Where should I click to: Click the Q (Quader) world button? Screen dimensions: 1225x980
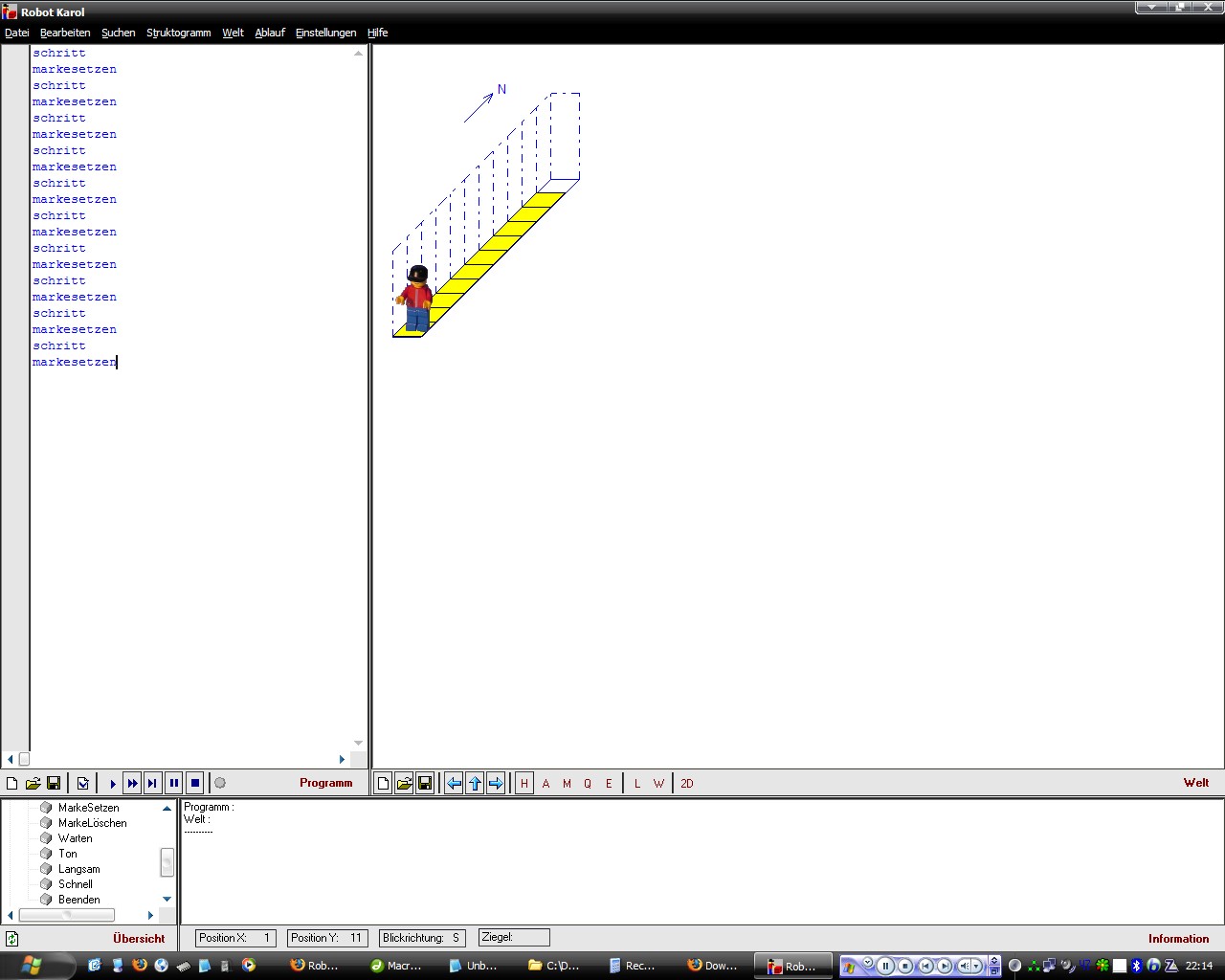click(588, 783)
